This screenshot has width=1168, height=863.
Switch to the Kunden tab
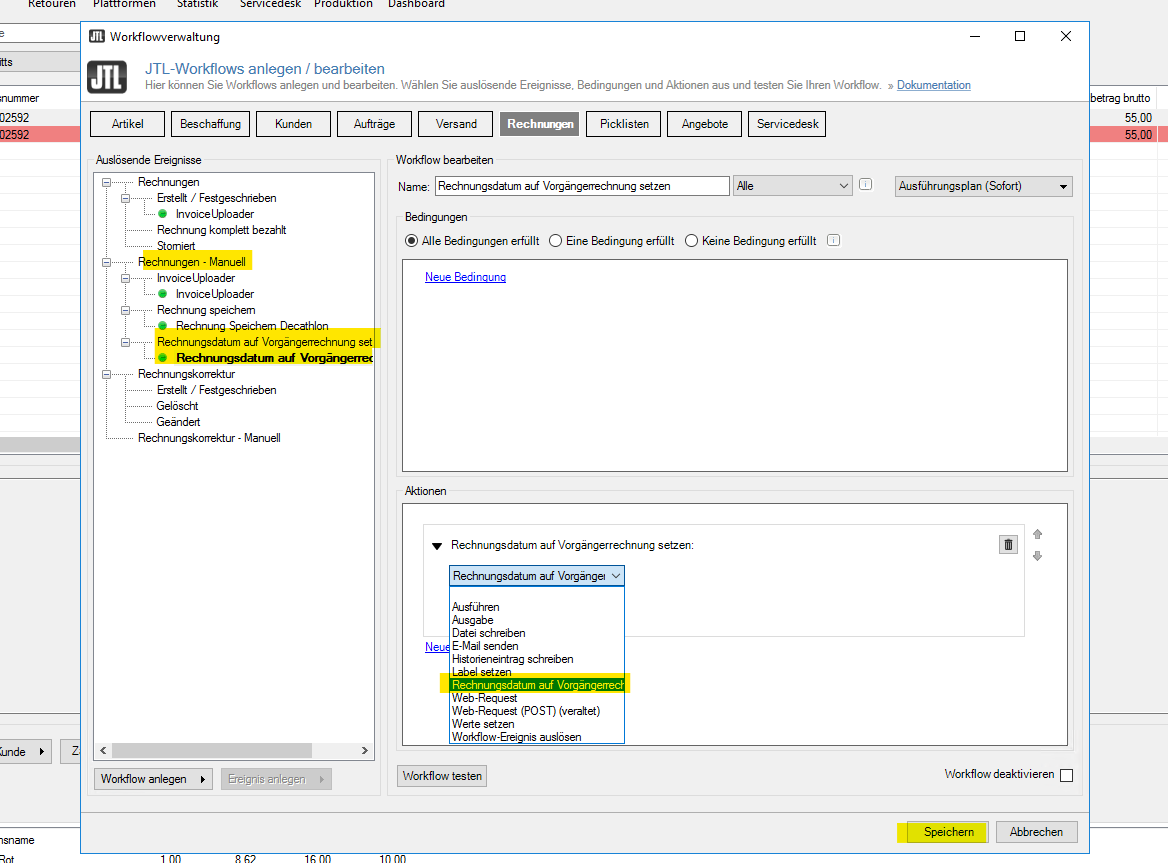[293, 124]
